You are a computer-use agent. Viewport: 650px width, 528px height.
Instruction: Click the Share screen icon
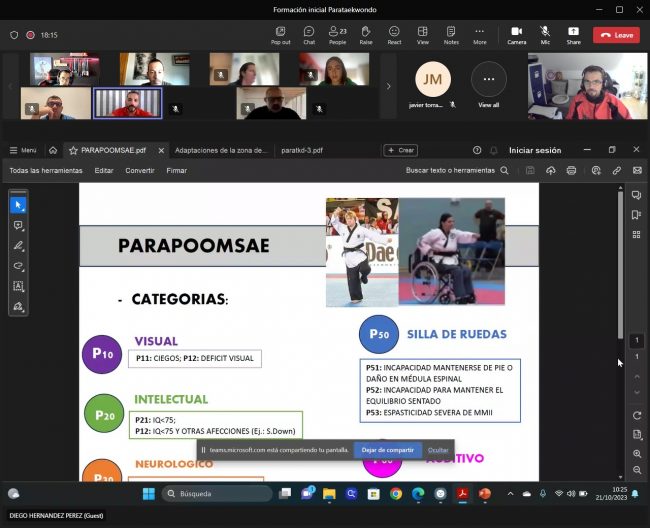573,34
